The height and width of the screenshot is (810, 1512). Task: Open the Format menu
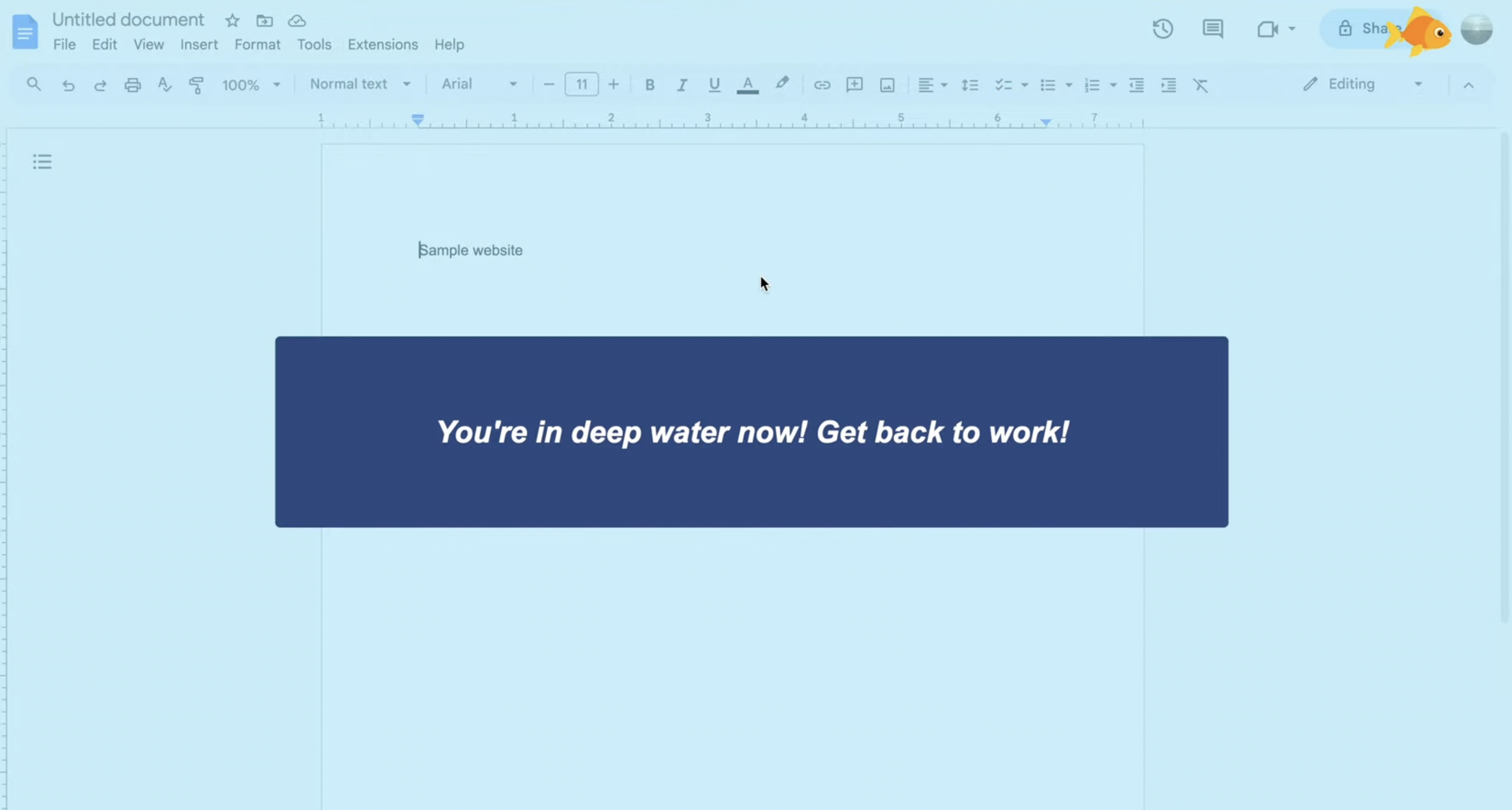[257, 45]
